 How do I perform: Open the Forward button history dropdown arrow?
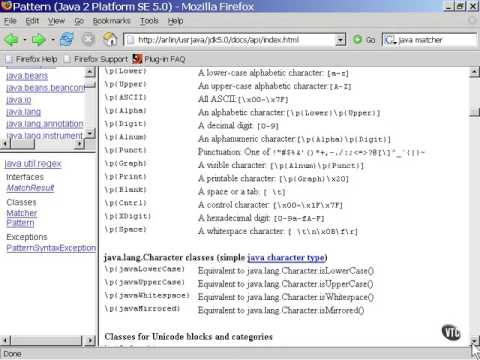click(53, 40)
